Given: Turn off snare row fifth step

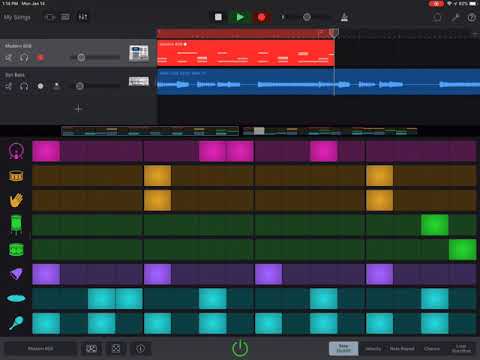Looking at the screenshot, I should pyautogui.click(x=157, y=176).
